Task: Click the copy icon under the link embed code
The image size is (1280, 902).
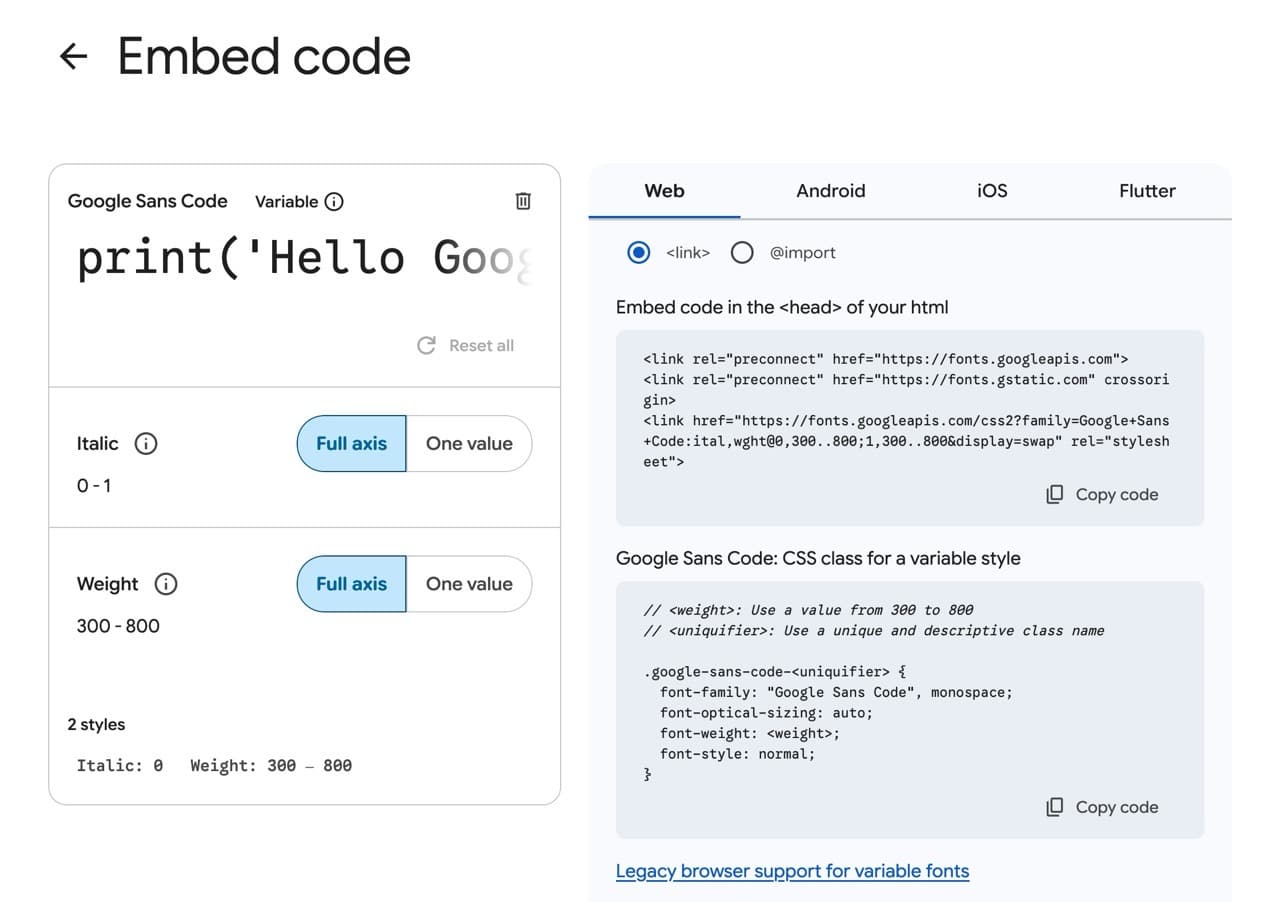Action: pyautogui.click(x=1054, y=494)
